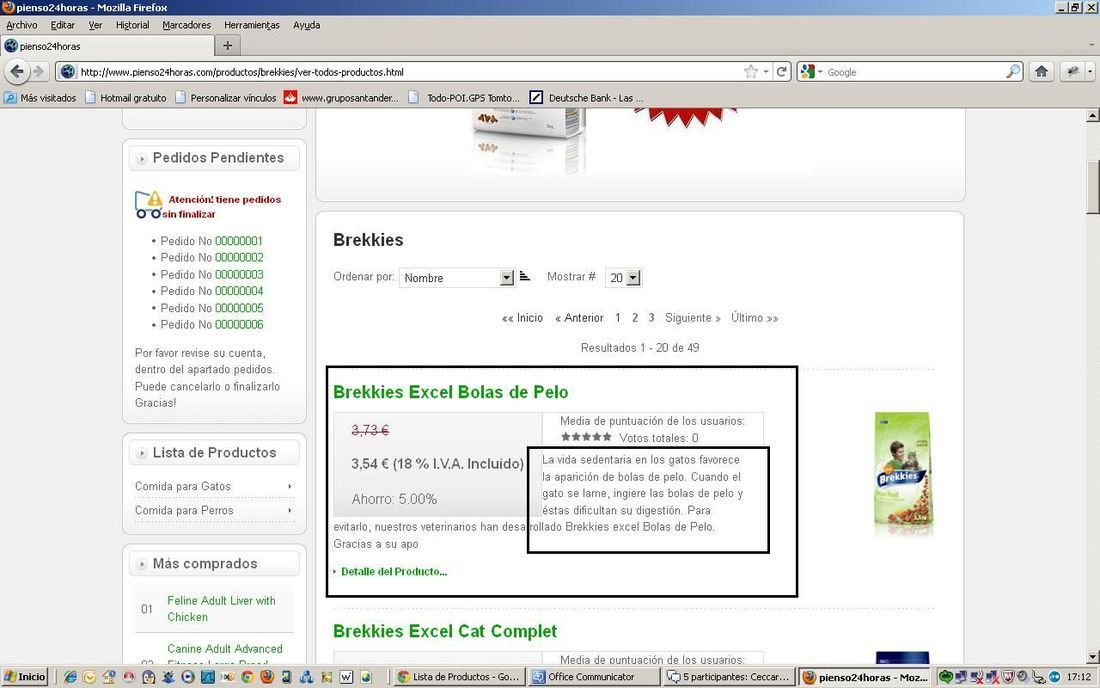Click the search magnifier in the Google box
This screenshot has width=1100, height=688.
click(1013, 72)
